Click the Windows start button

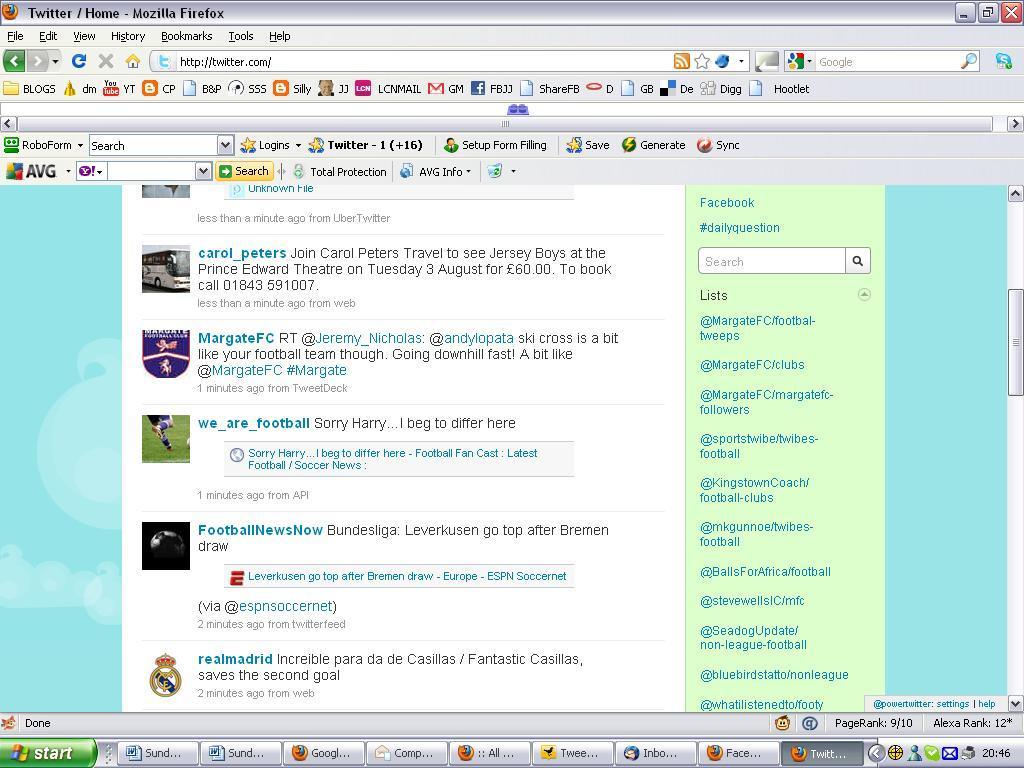(48, 753)
